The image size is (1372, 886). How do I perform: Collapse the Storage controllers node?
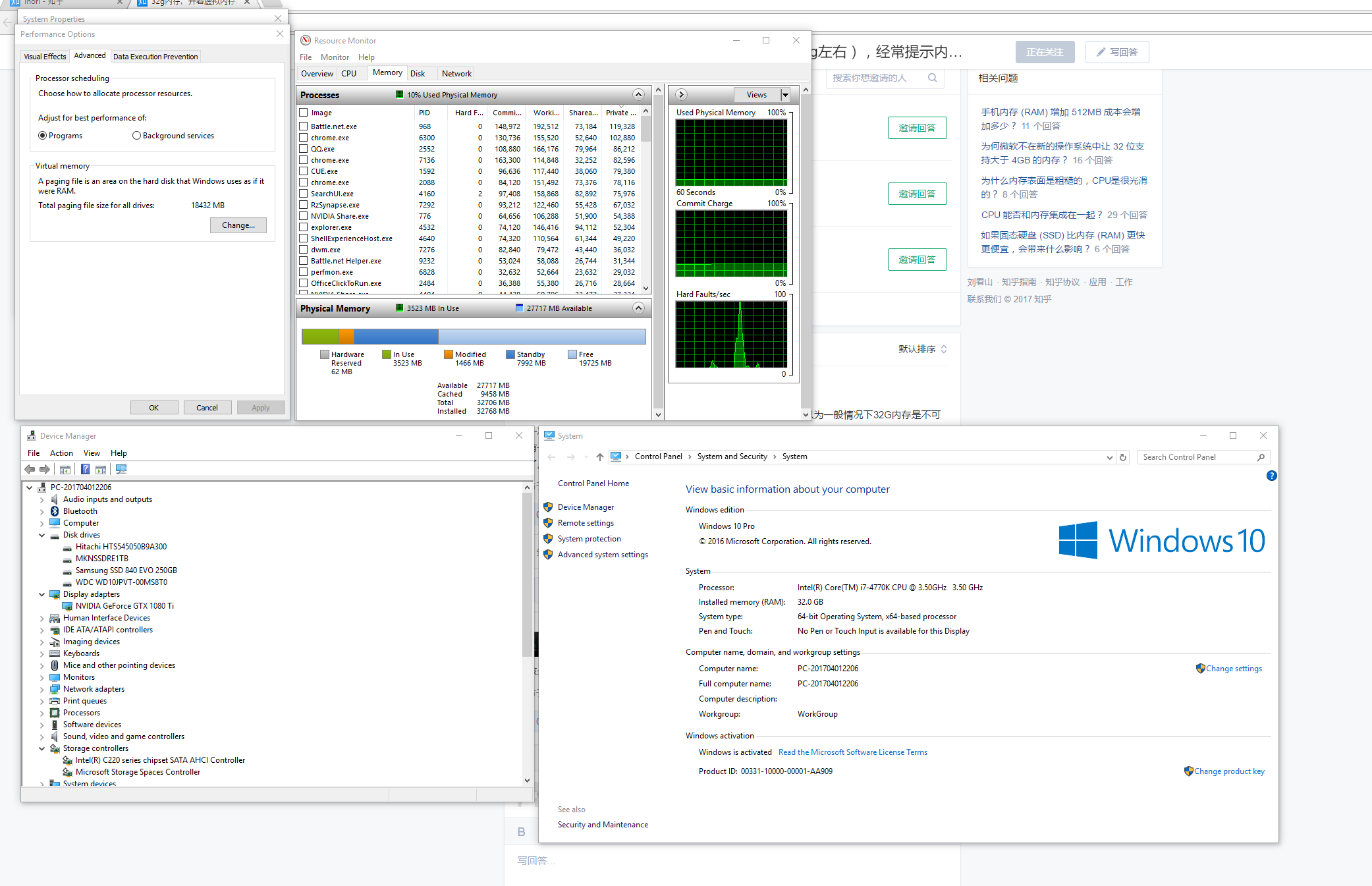click(x=41, y=749)
